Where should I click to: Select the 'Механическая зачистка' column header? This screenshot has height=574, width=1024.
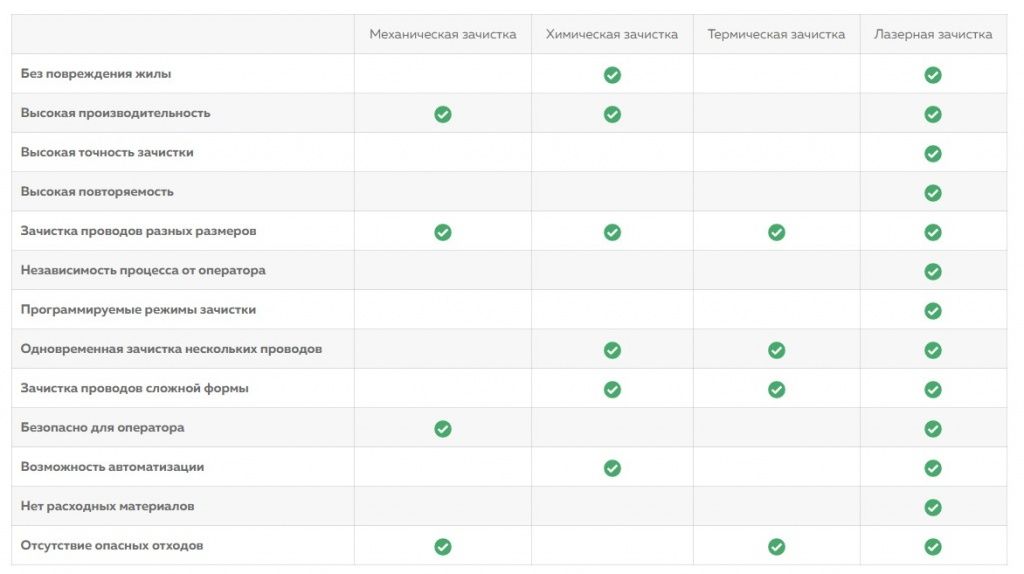click(x=443, y=34)
